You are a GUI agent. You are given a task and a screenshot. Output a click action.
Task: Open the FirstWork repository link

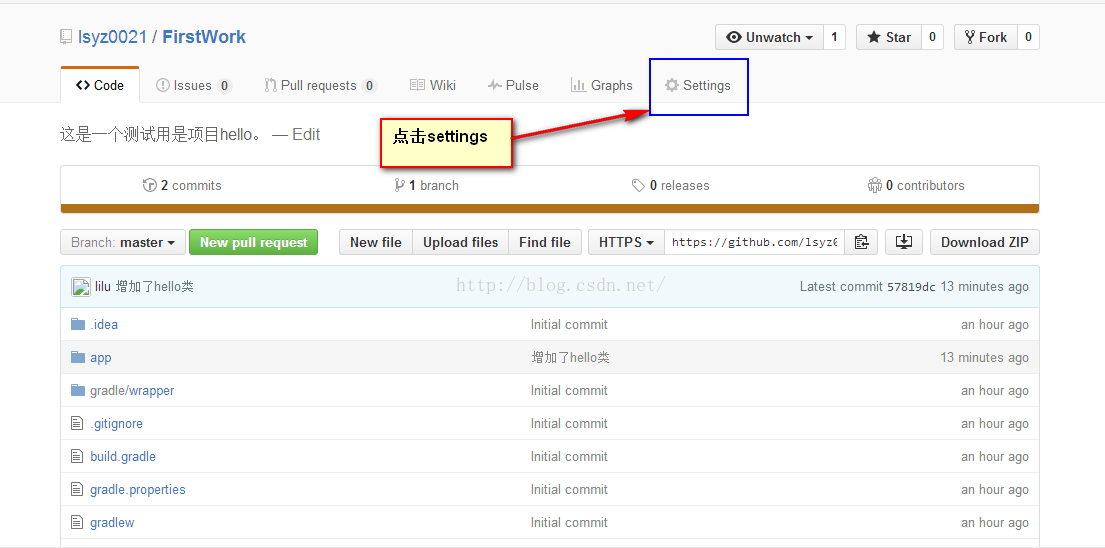click(x=204, y=37)
